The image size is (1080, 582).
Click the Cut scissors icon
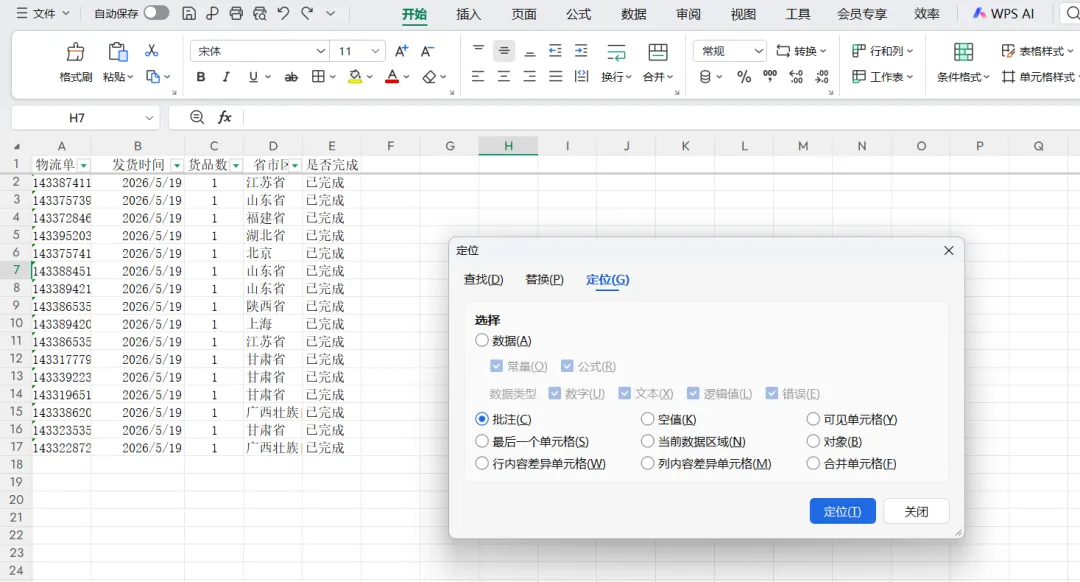tap(152, 51)
